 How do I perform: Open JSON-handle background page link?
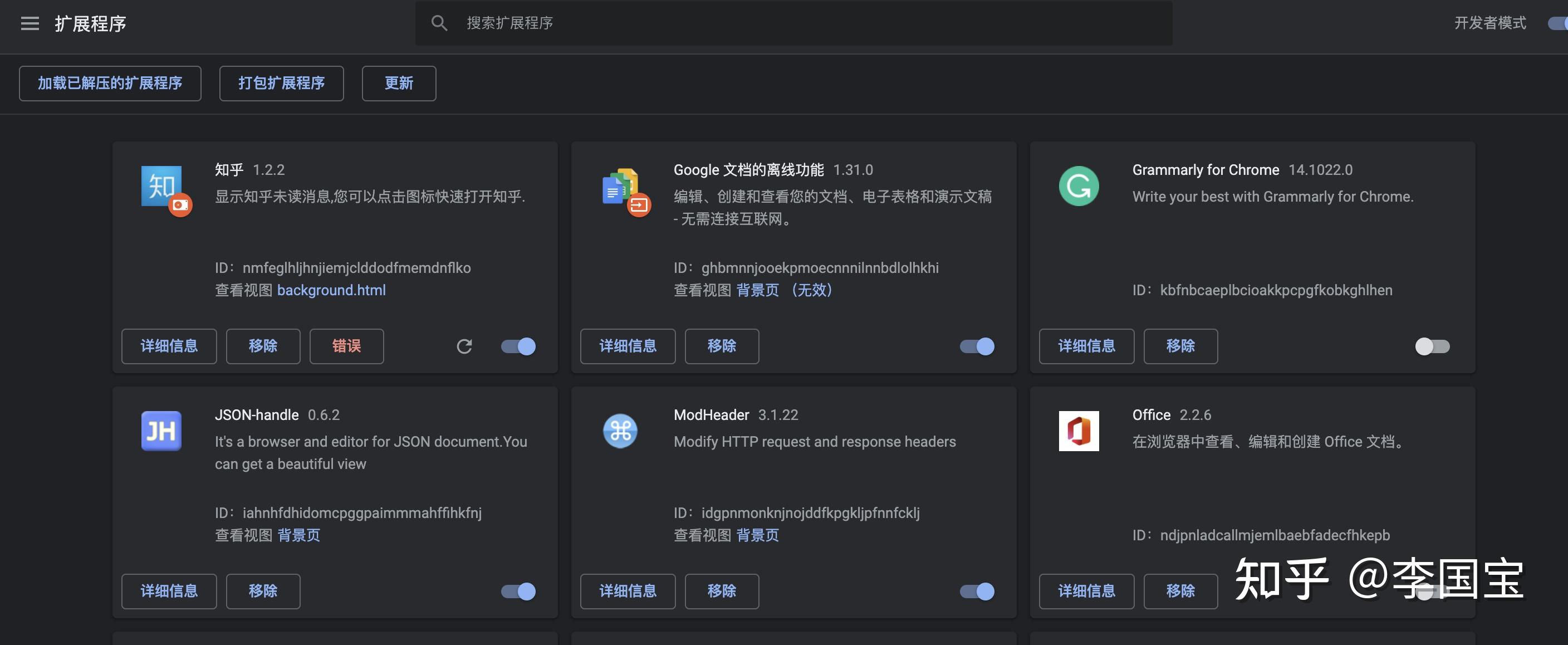point(299,535)
